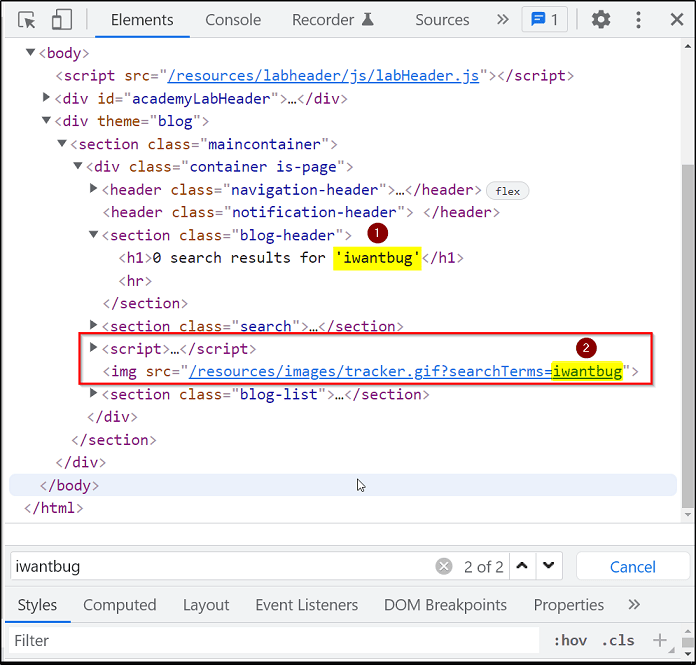The image size is (696, 665).
Task: Open the Event Listeners tab
Action: (307, 605)
